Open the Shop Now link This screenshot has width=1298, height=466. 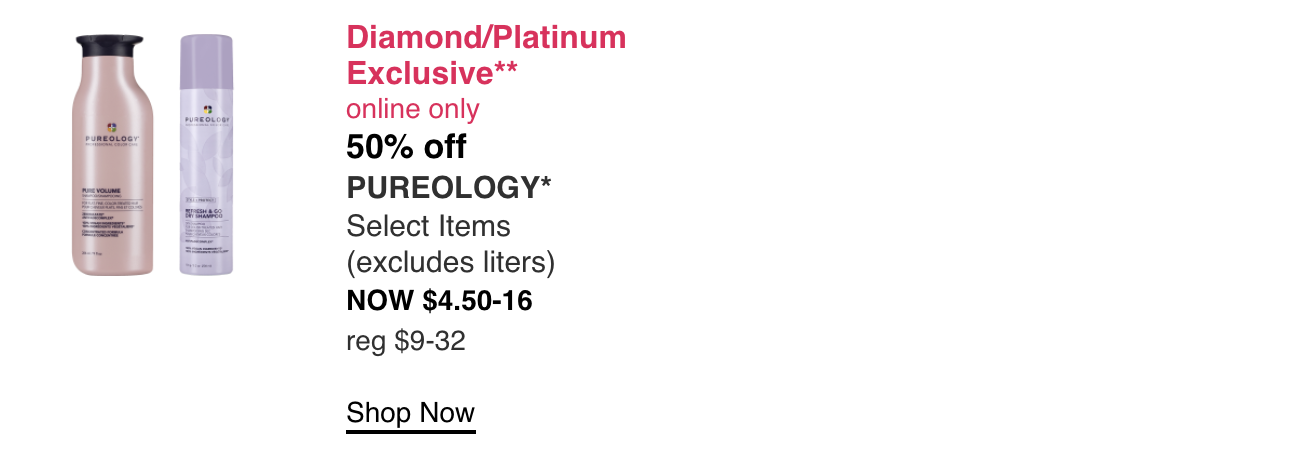pyautogui.click(x=410, y=413)
